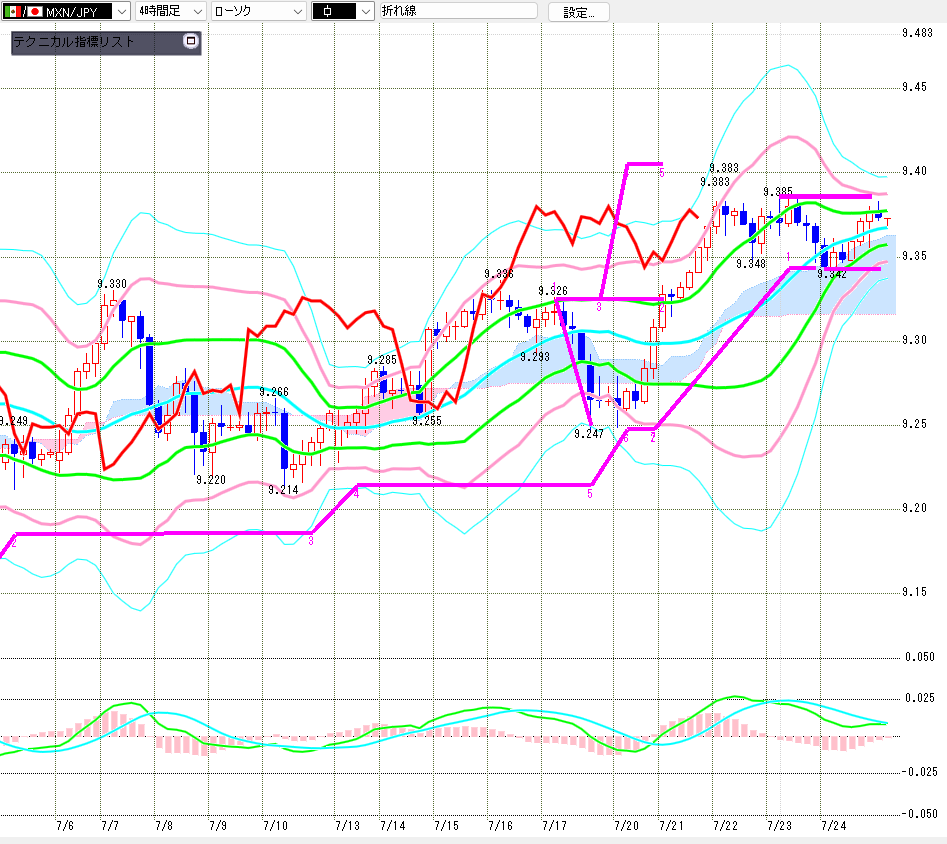Expand the 4時間足 timeframe dropdown
Viewport: 947px width, 844px height.
171,11
